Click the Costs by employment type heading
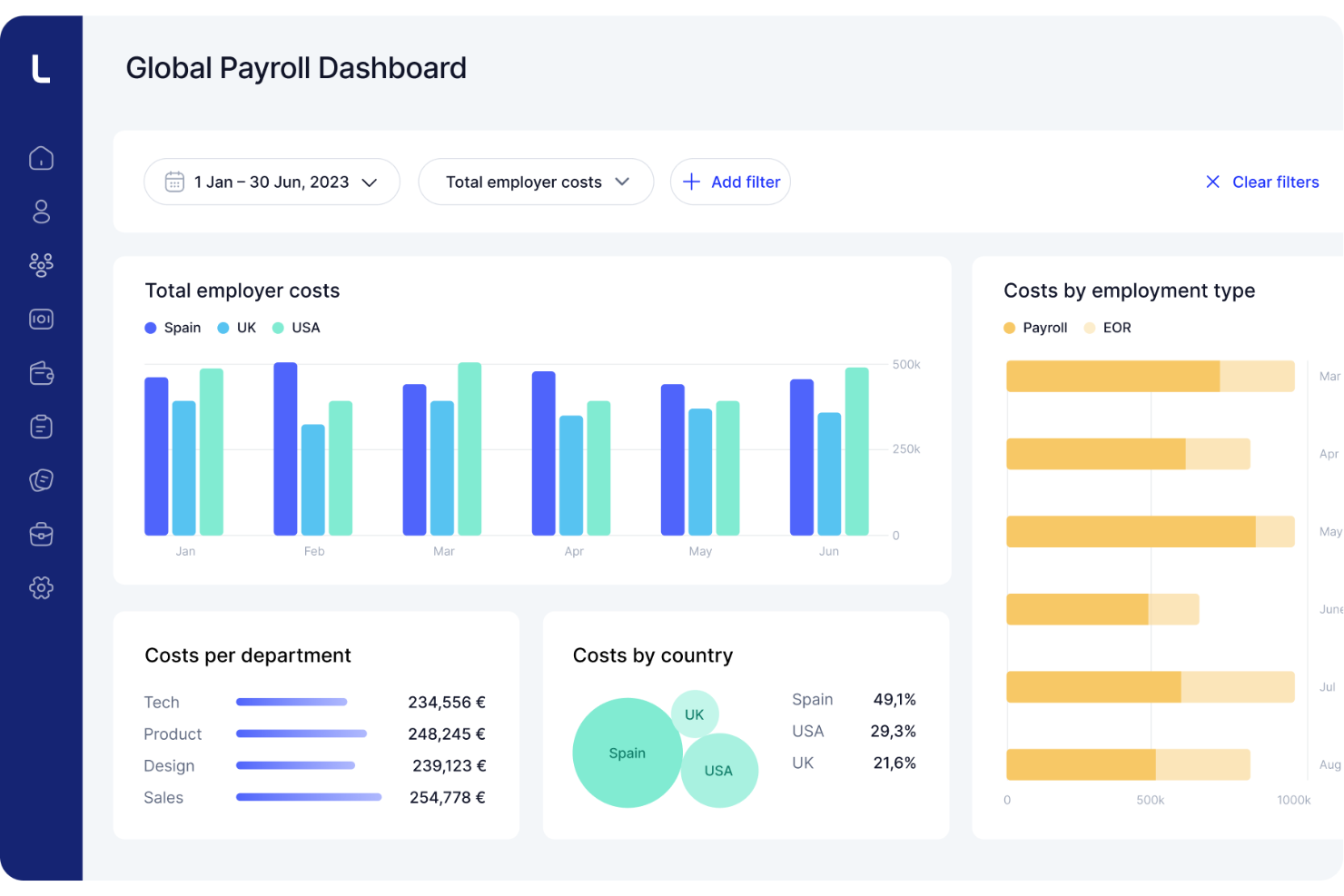Image resolution: width=1344 pixels, height=896 pixels. [x=1130, y=290]
